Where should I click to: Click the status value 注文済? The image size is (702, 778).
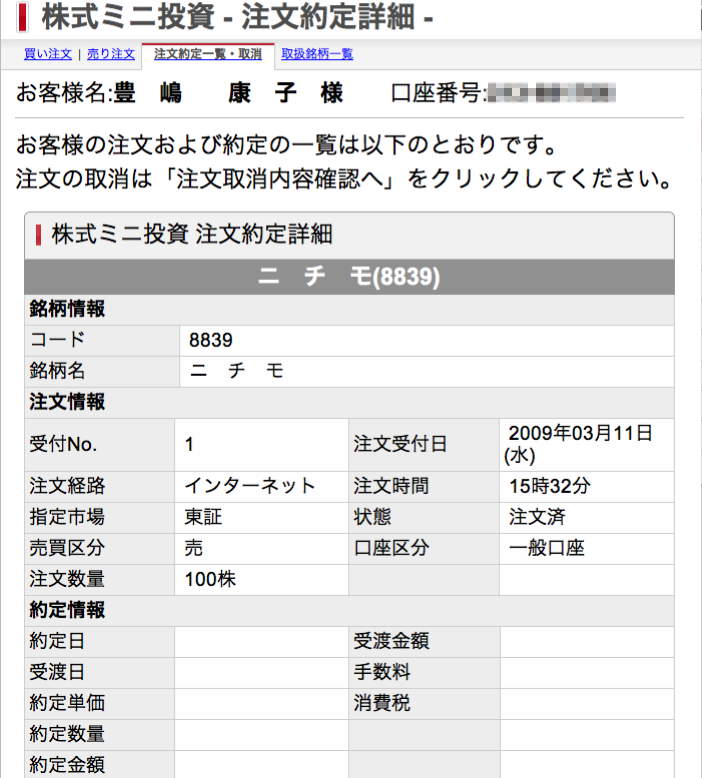click(537, 517)
